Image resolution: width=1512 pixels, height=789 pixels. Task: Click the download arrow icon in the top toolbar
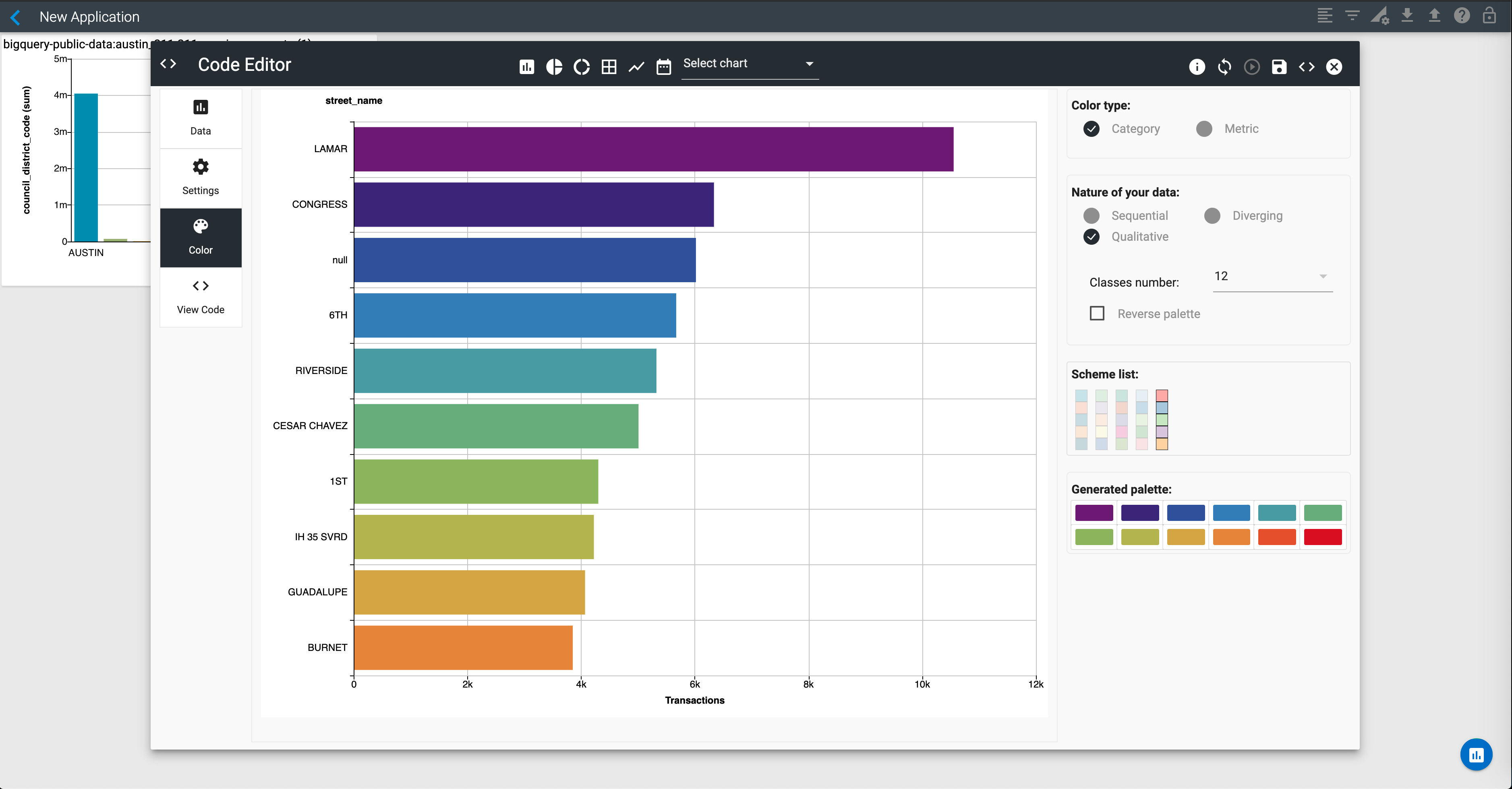click(x=1407, y=16)
